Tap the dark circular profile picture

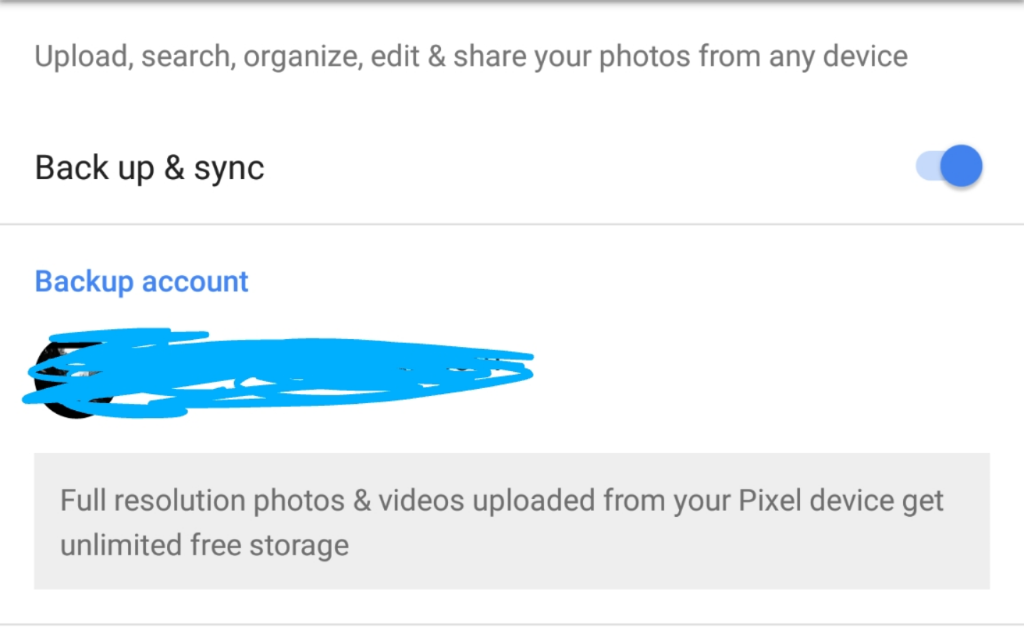pos(73,379)
